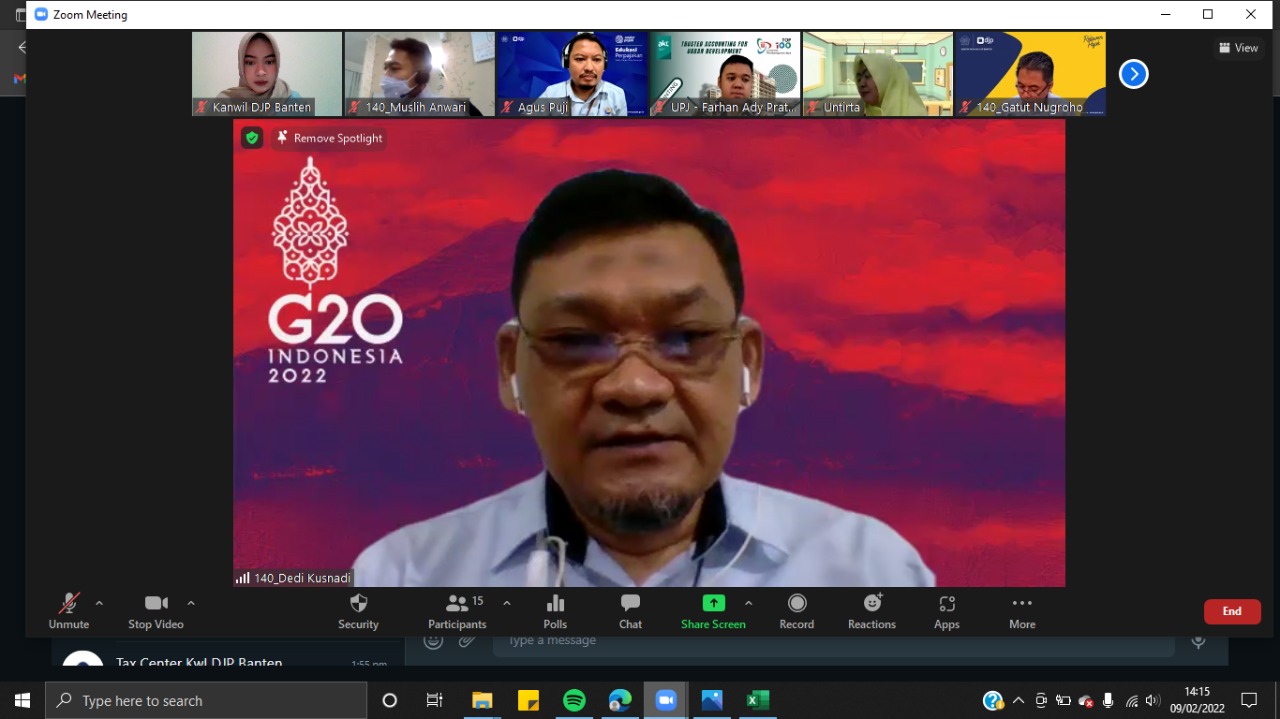This screenshot has width=1280, height=719.
Task: Open the View layout menu
Action: point(1238,48)
